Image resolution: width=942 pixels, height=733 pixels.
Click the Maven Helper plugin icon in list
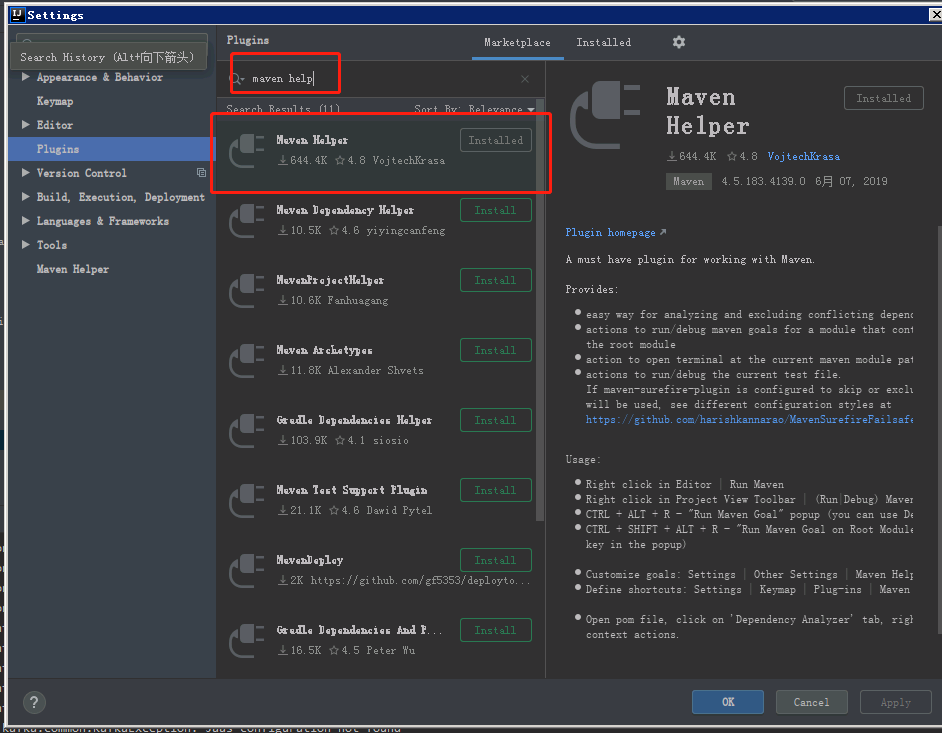point(247,151)
